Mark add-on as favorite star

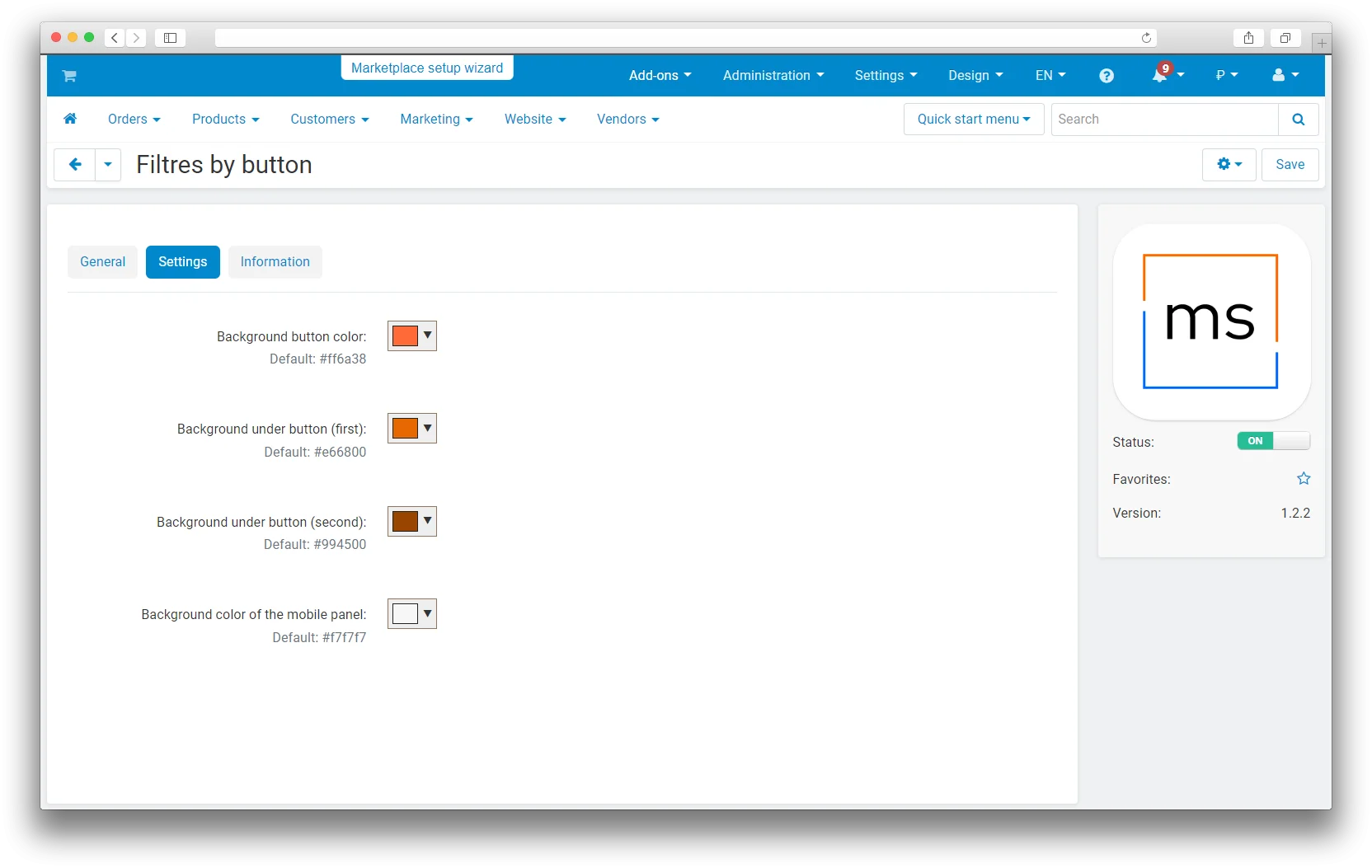[1304, 479]
